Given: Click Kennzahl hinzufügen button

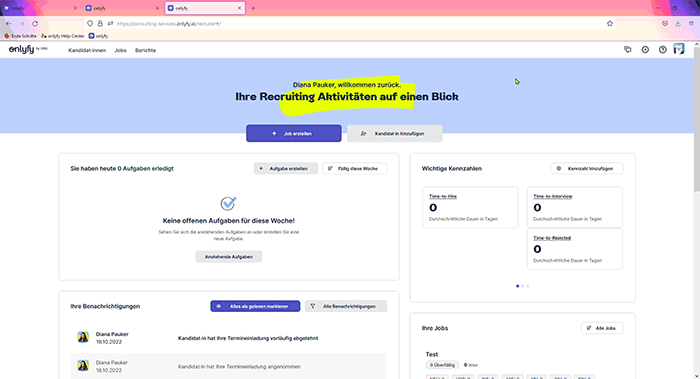Looking at the screenshot, I should tap(587, 168).
